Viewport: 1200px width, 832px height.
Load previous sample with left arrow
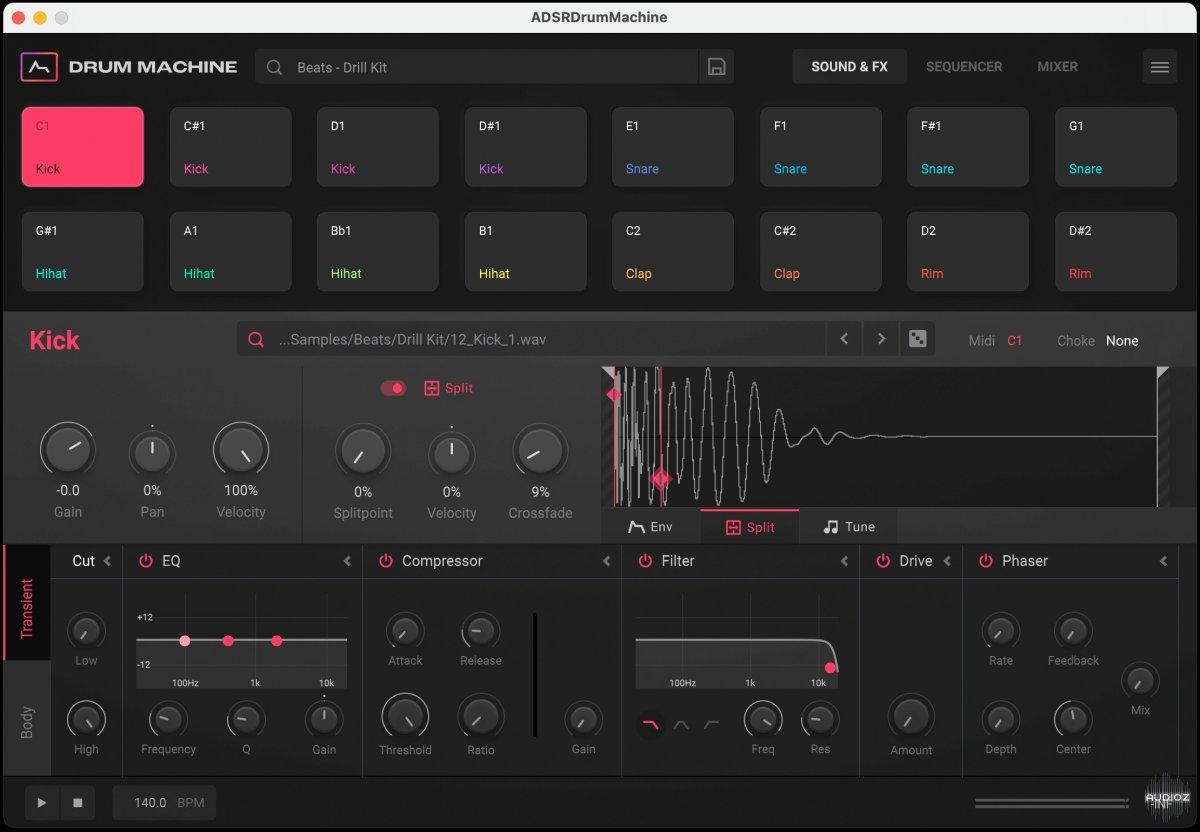844,340
